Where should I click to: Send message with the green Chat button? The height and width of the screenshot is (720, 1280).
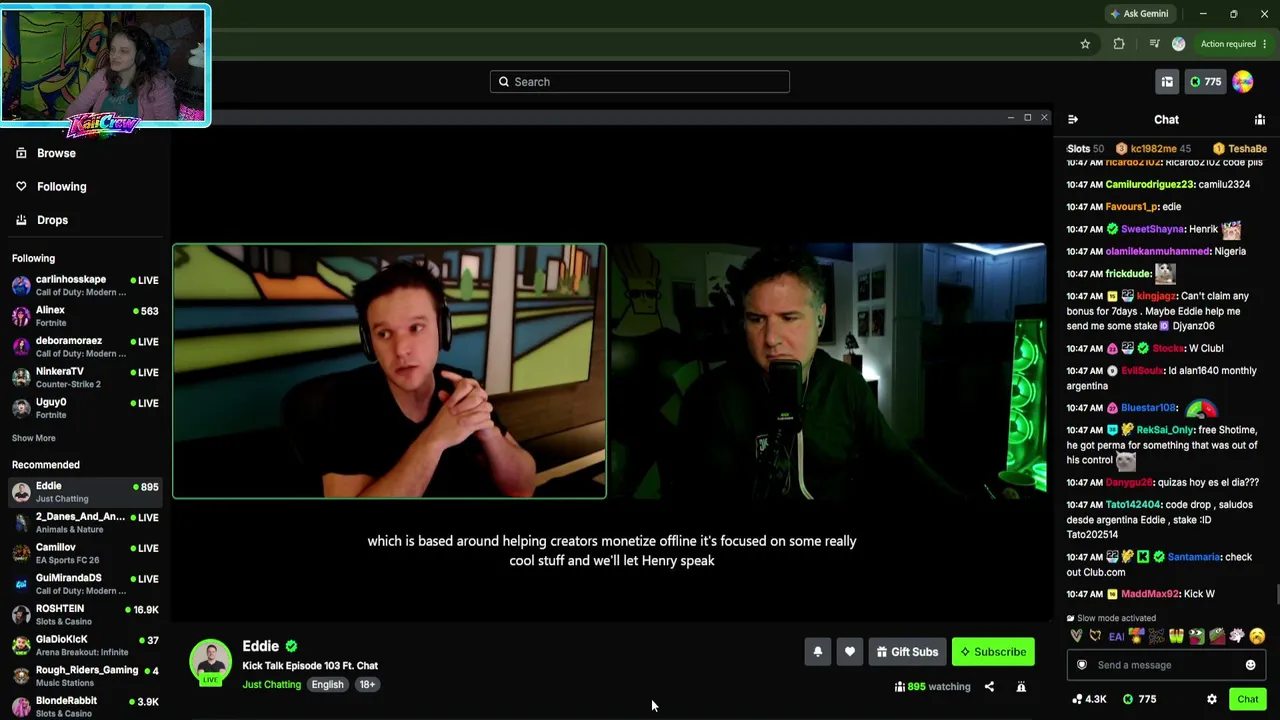[1247, 699]
